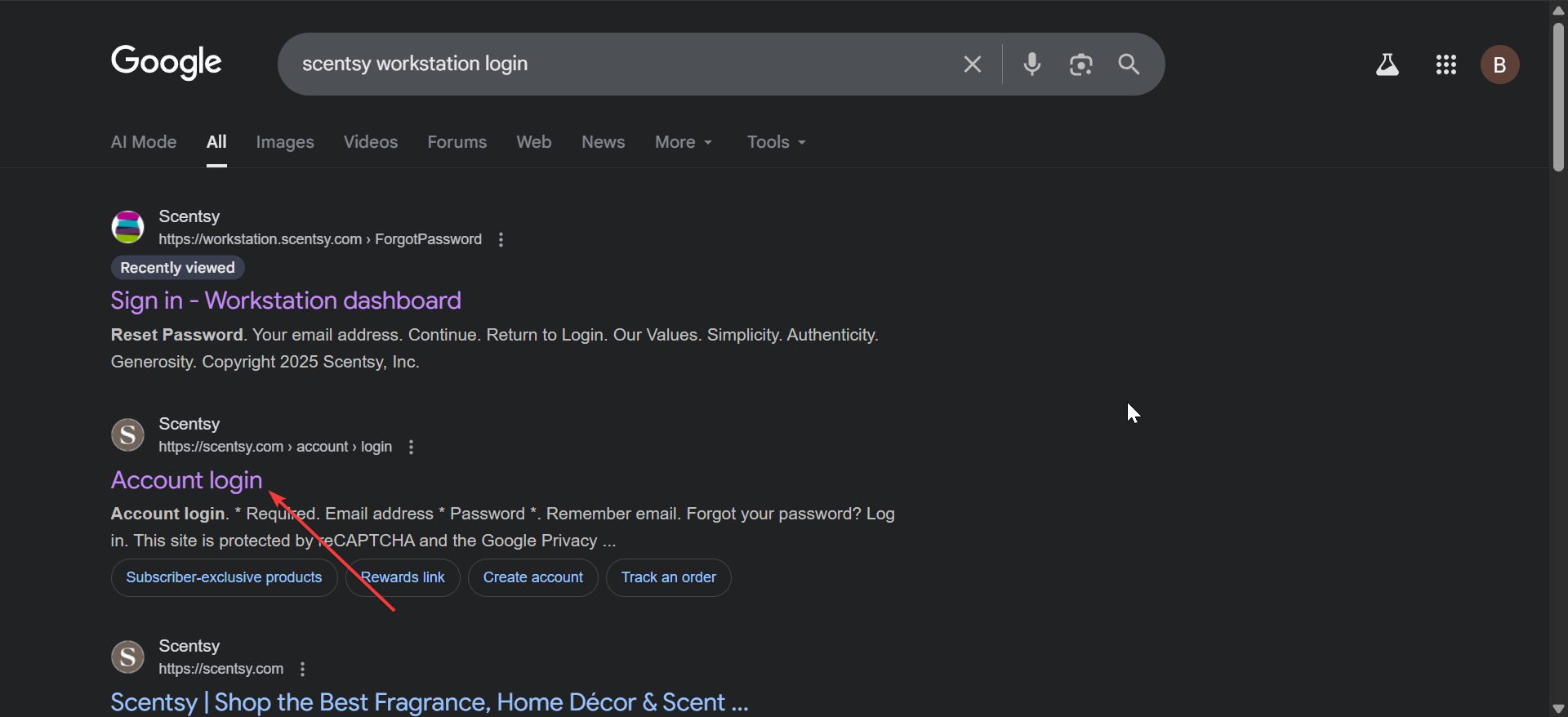Open Search by image camera icon
1568x717 pixels.
1080,65
